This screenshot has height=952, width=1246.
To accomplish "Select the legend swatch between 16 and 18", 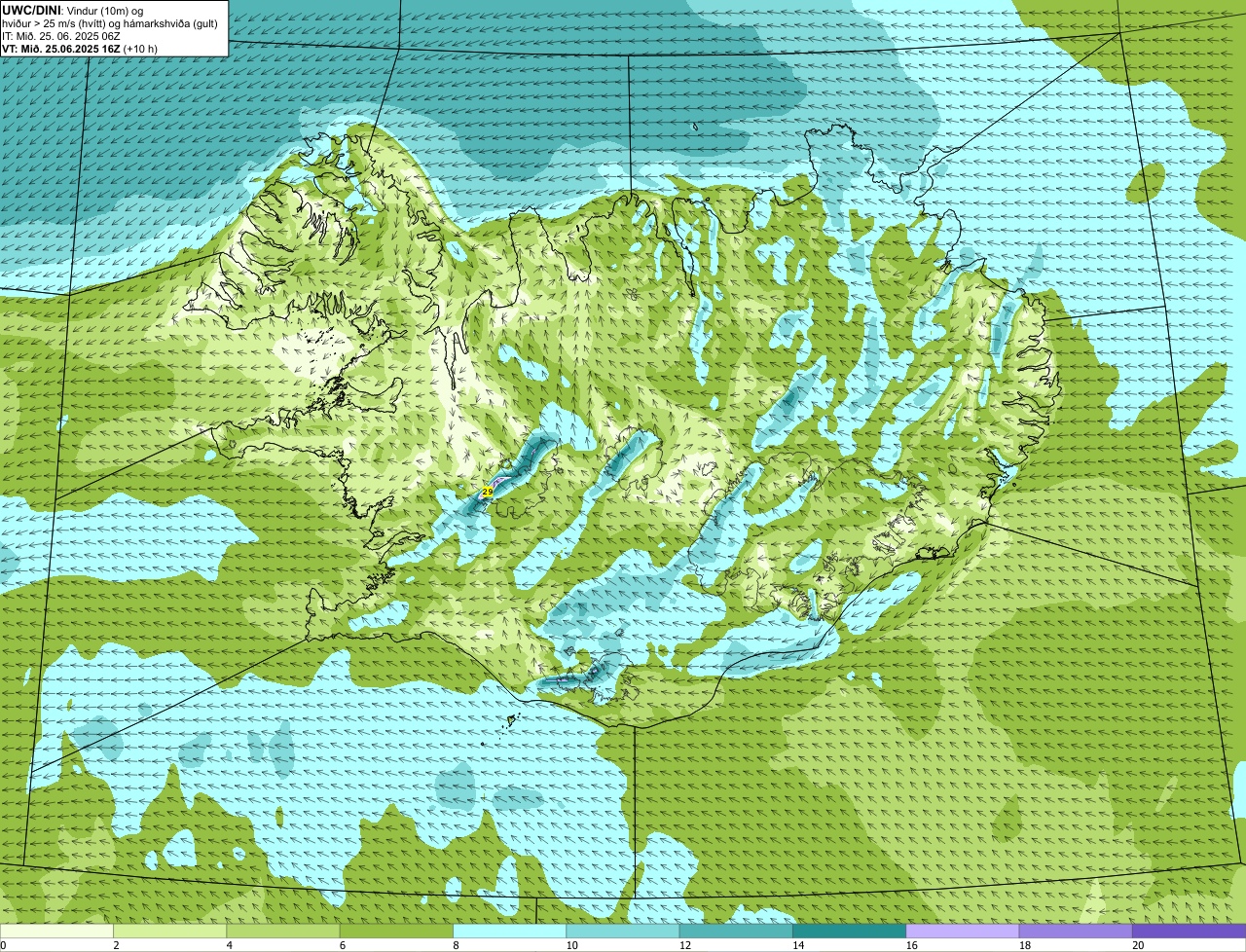I will click(963, 932).
